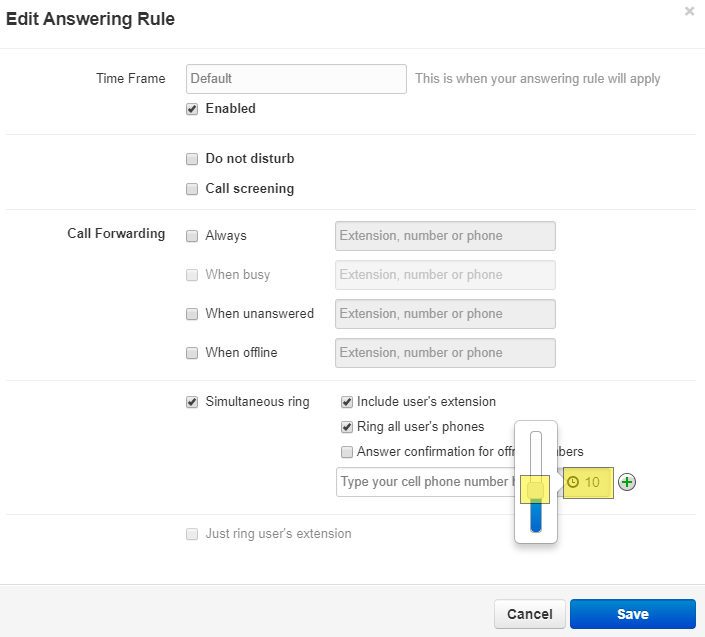Viewport: 705px width, 637px height.
Task: Toggle the Enabled checkbox
Action: (192, 109)
